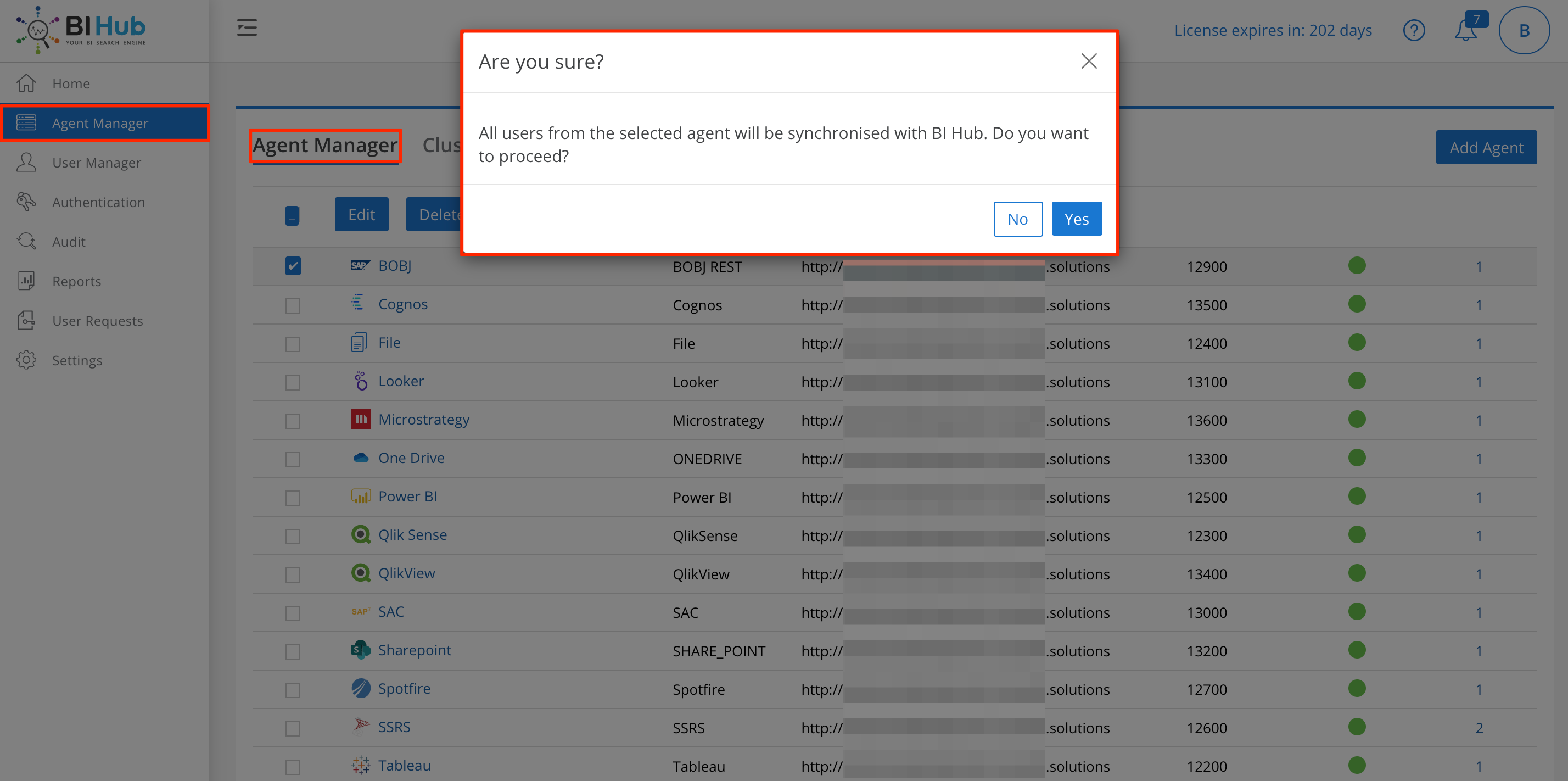
Task: Enable the File agent checkbox
Action: [292, 343]
